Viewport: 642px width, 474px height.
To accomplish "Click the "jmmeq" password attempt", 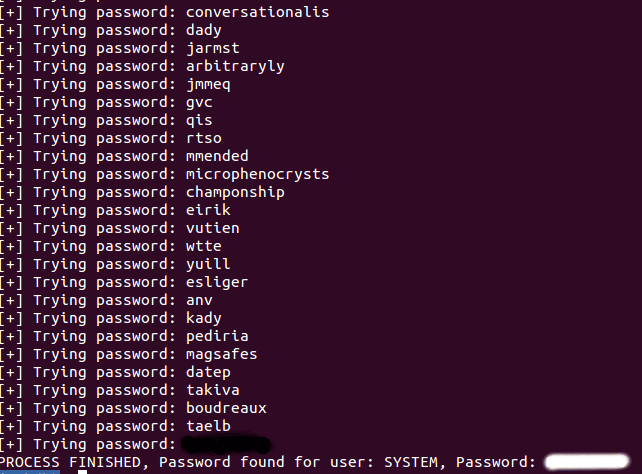I will click(208, 84).
